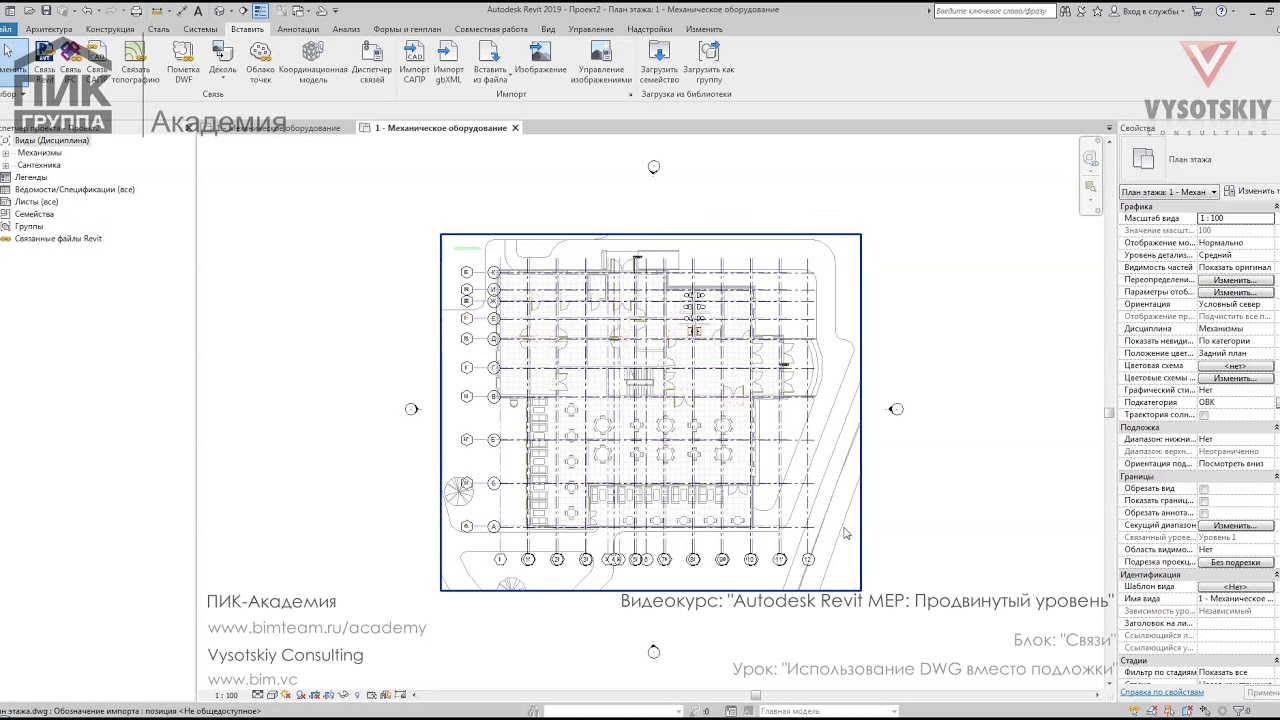Viewport: 1280px width, 720px height.
Task: Toggle the Траектория солнца checkbox
Action: coord(1204,415)
